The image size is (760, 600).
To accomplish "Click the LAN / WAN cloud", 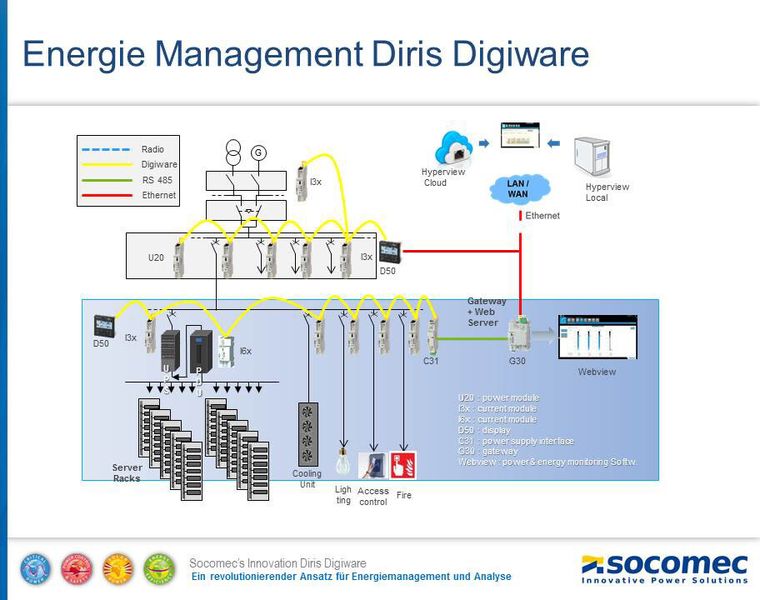I will 518,189.
